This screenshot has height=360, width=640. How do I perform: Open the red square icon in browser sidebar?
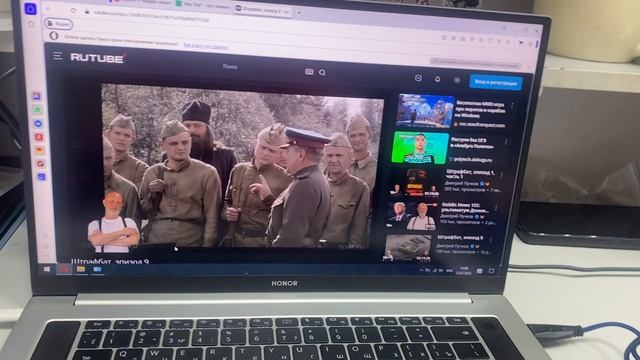pyautogui.click(x=39, y=137)
